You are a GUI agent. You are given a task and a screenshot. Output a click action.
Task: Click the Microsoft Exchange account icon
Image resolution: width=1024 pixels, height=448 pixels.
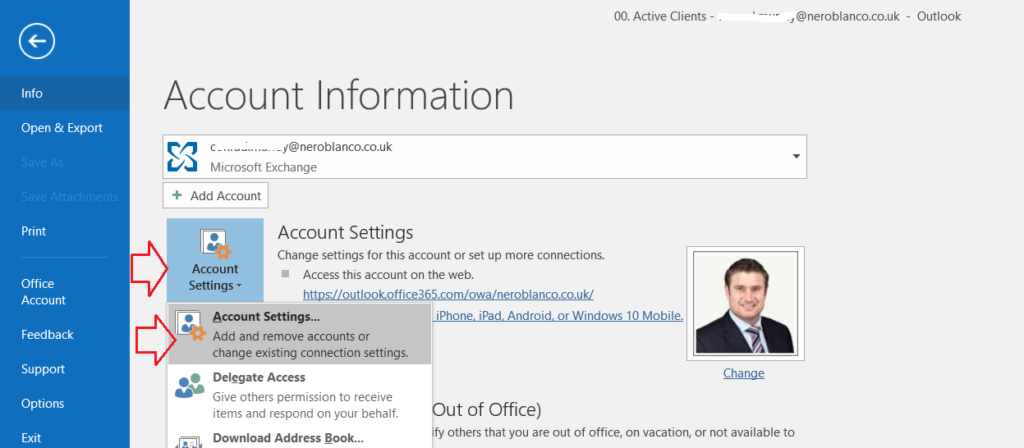[x=182, y=157]
